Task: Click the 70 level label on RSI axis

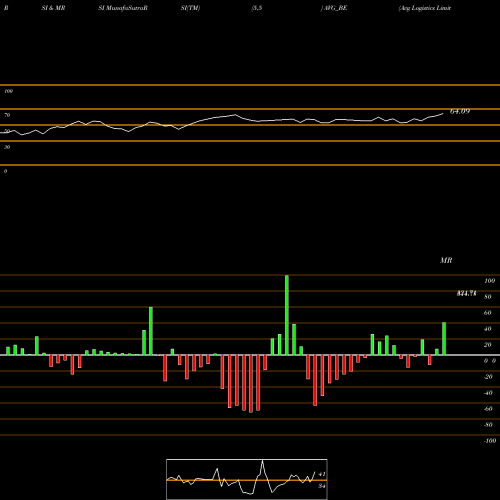Action: (x=7, y=115)
